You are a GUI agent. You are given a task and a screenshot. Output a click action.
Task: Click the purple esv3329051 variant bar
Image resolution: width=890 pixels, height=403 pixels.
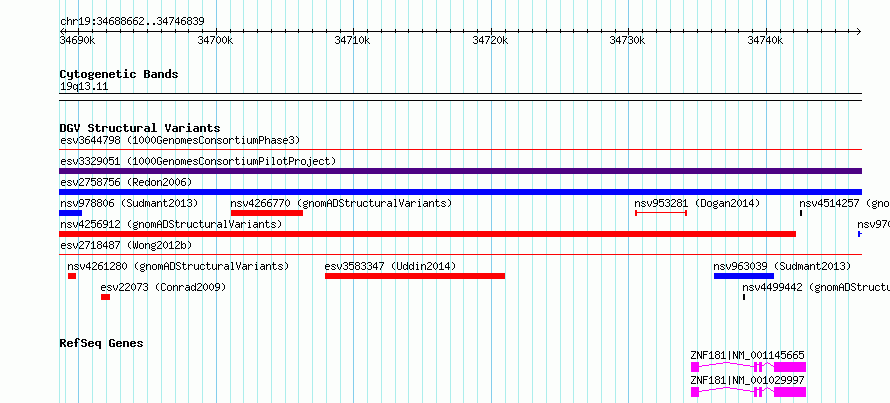point(460,171)
